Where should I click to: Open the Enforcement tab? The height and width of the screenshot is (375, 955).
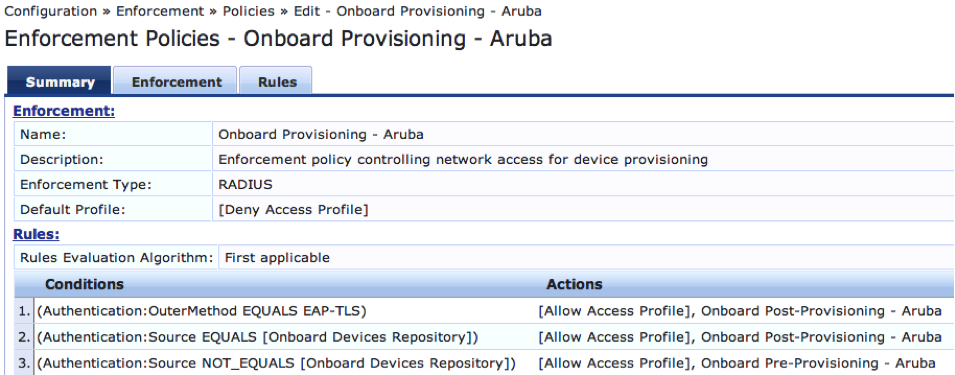176,81
